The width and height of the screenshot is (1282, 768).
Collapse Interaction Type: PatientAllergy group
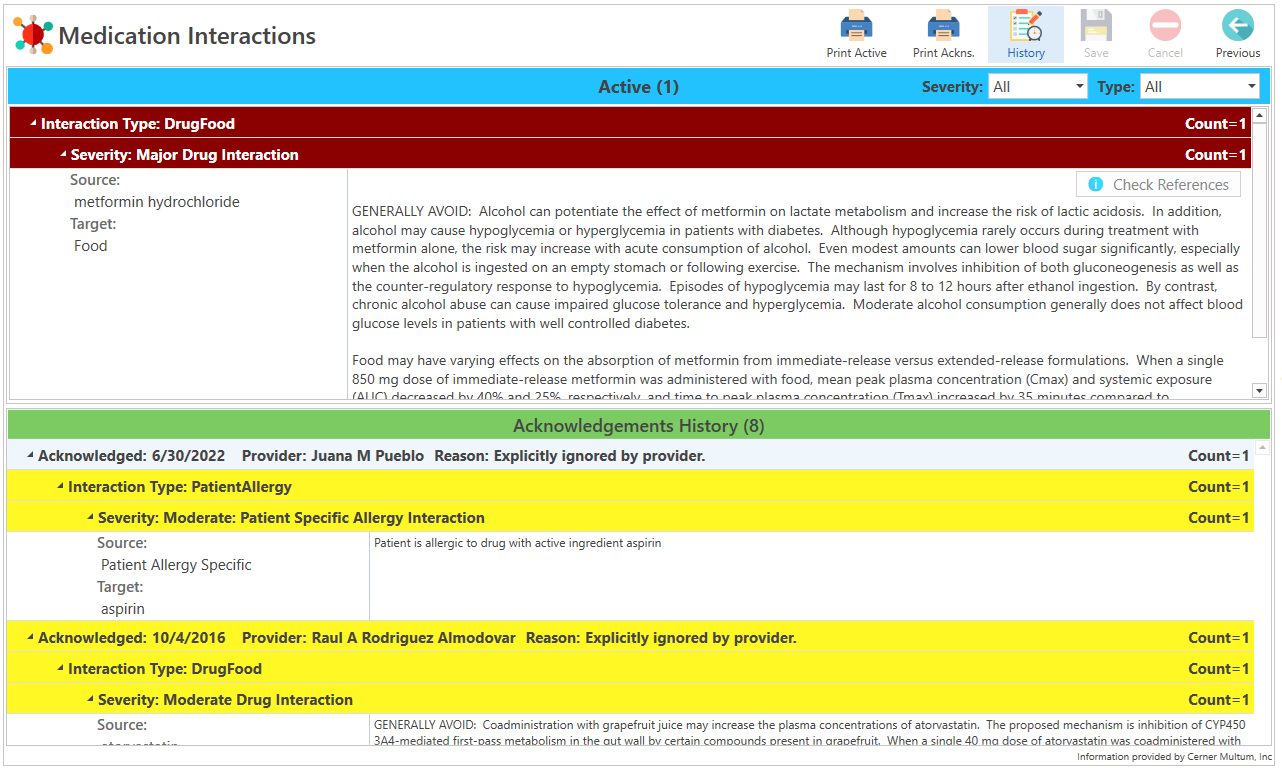click(x=61, y=487)
